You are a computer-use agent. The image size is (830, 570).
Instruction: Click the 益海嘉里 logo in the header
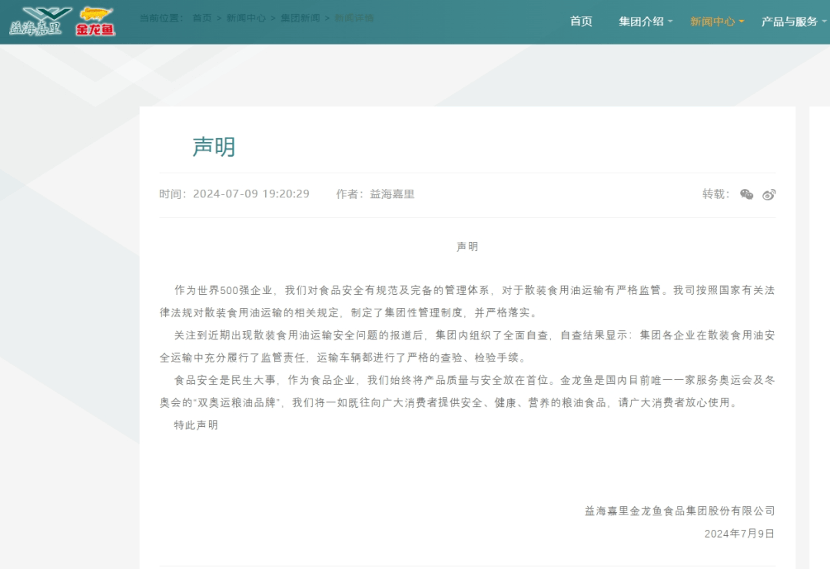(x=40, y=21)
